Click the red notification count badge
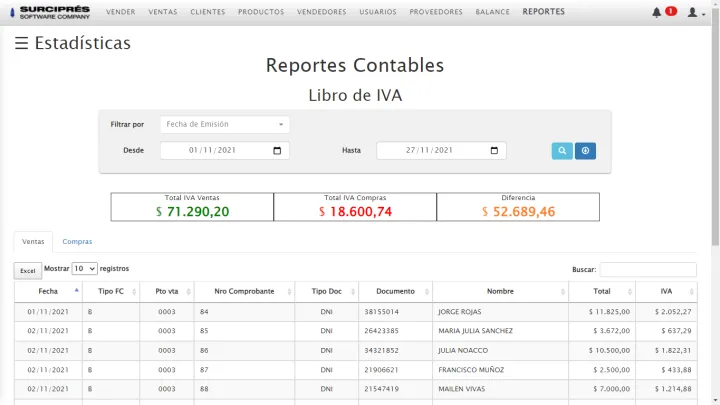This screenshot has height=405, width=720. [x=671, y=11]
